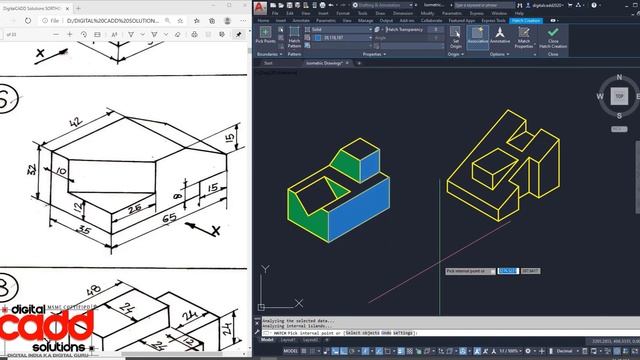Expand the Properties panel in the ribbon
The width and height of the screenshot is (640, 360).
(x=374, y=54)
